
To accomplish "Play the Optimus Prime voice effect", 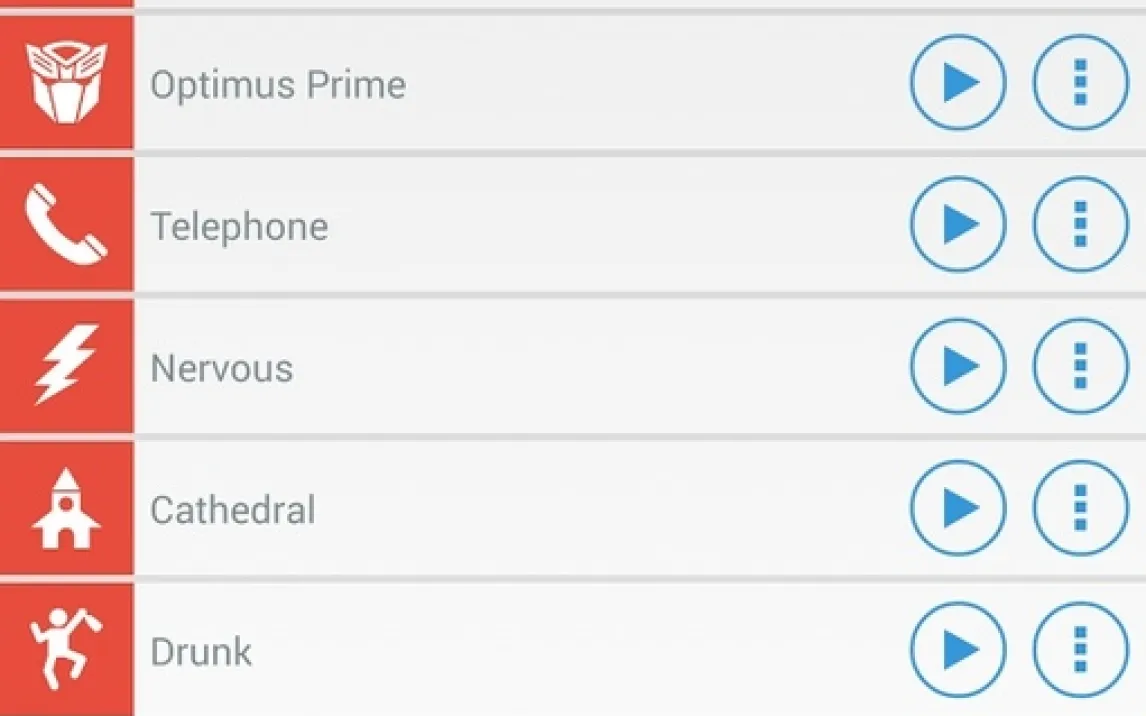I will (x=958, y=84).
